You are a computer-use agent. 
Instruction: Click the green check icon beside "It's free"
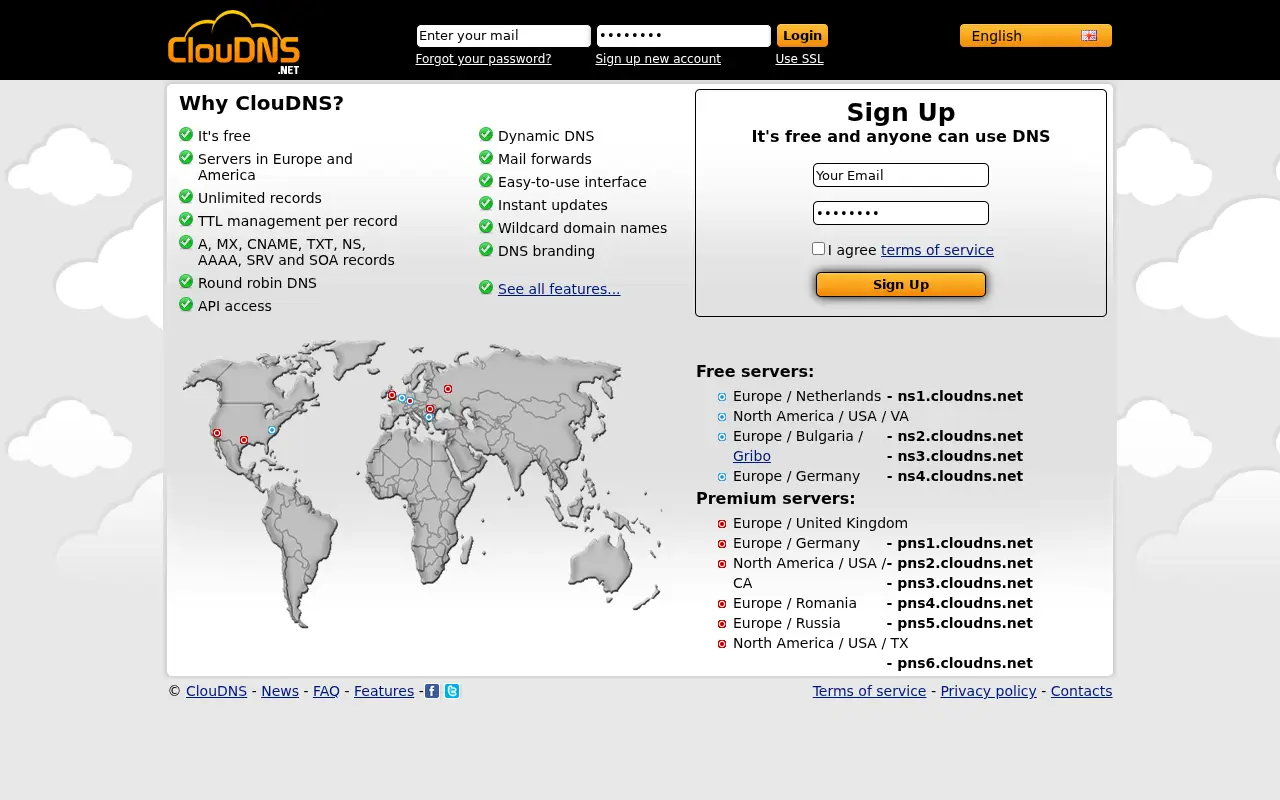tap(186, 134)
